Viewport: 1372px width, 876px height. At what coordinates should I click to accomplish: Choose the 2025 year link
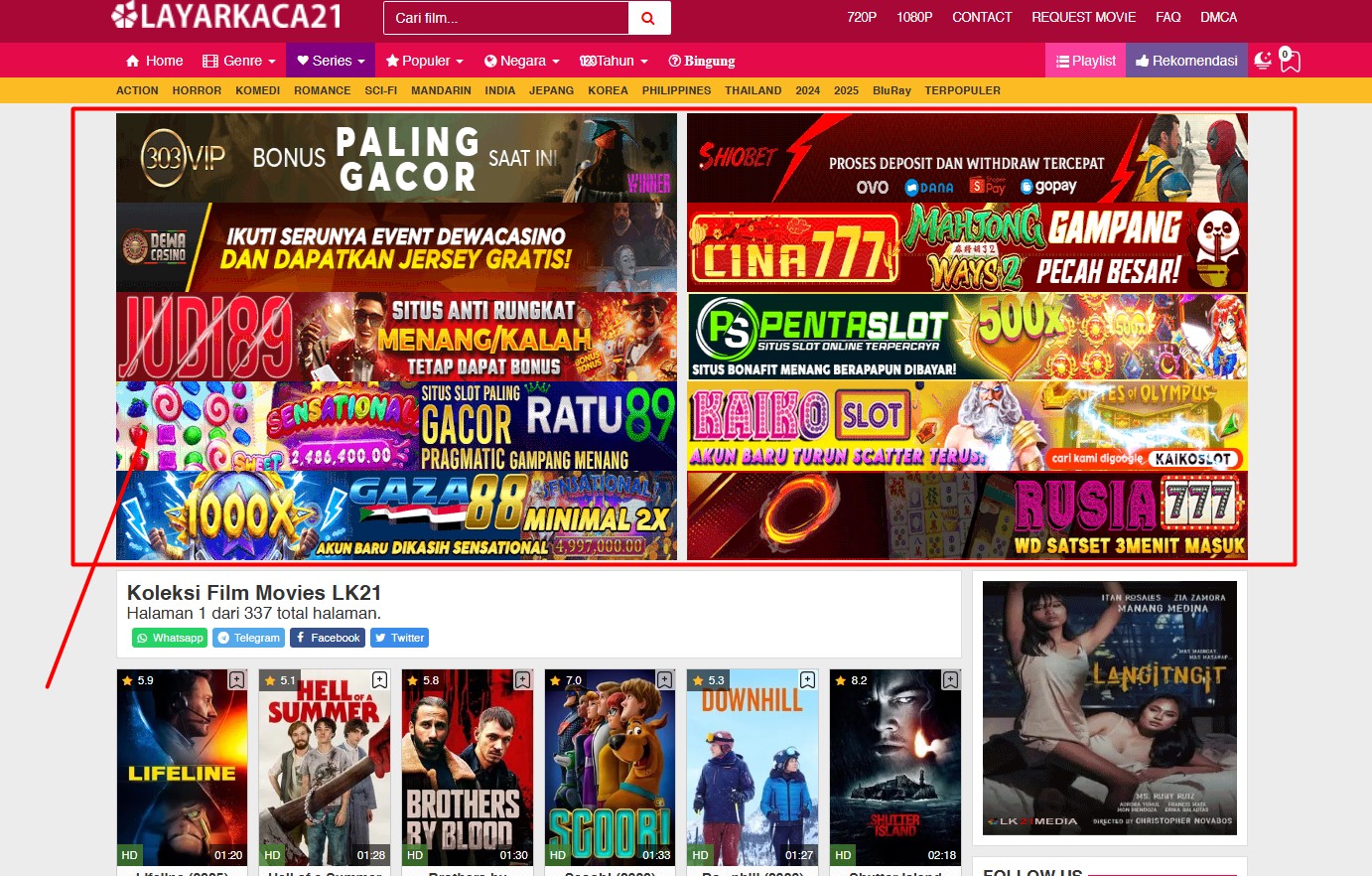846,90
